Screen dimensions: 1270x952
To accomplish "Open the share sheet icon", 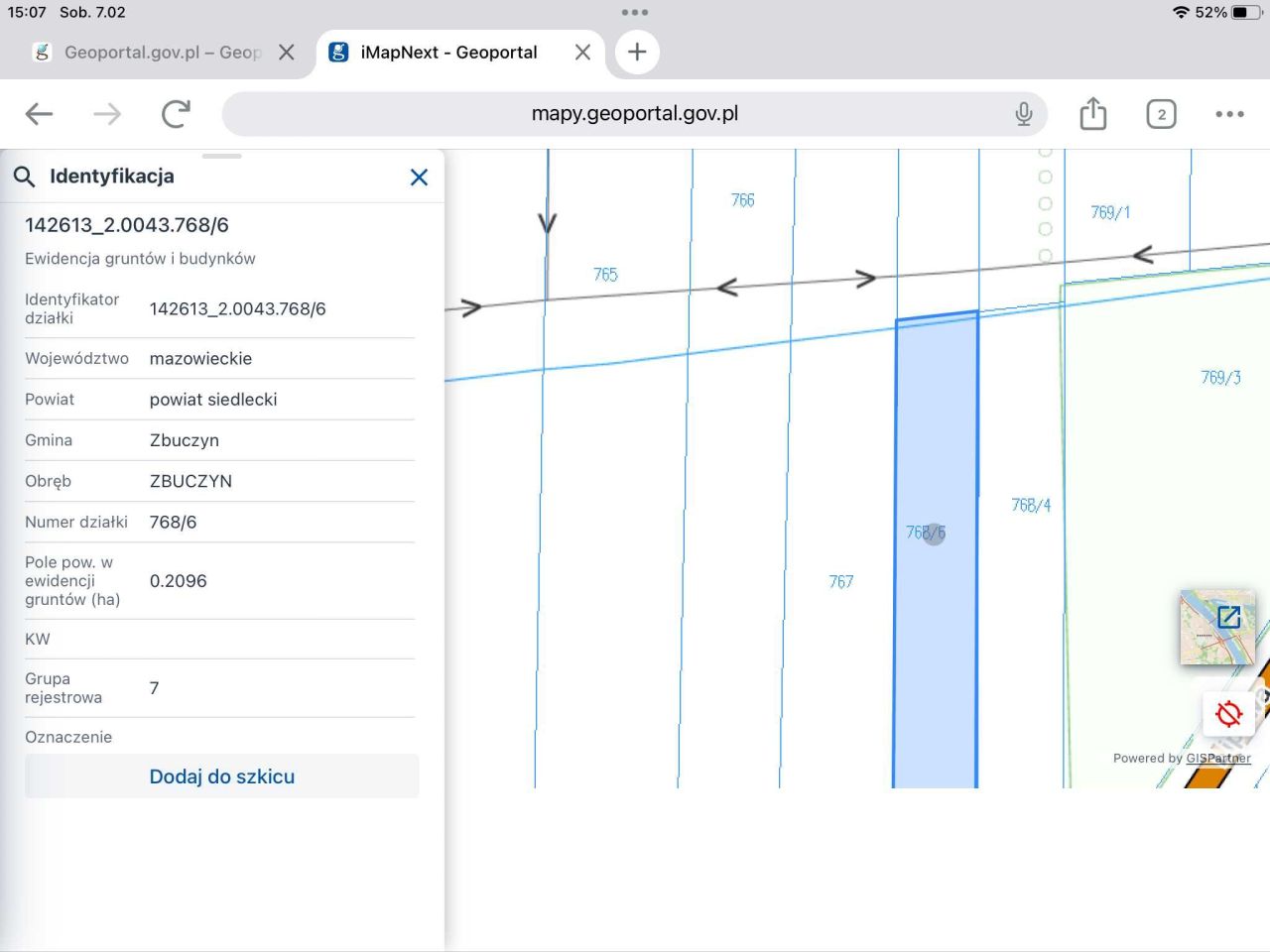I will click(1092, 114).
